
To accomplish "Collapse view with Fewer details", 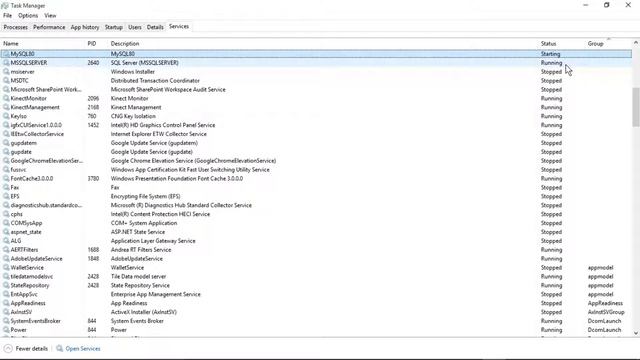I will pos(26,349).
